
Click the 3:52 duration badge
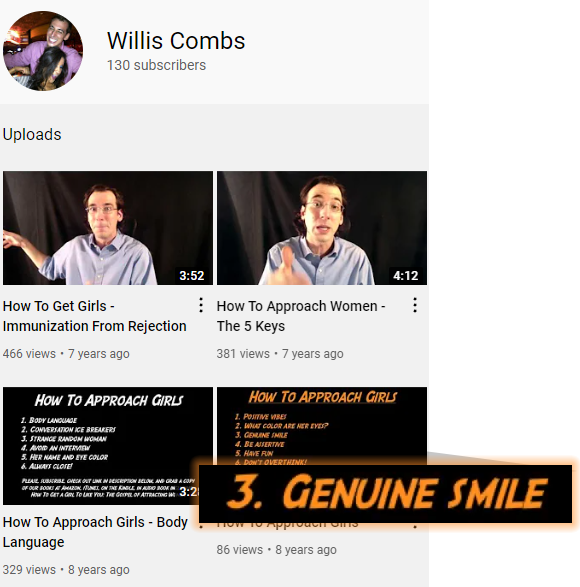[x=192, y=276]
